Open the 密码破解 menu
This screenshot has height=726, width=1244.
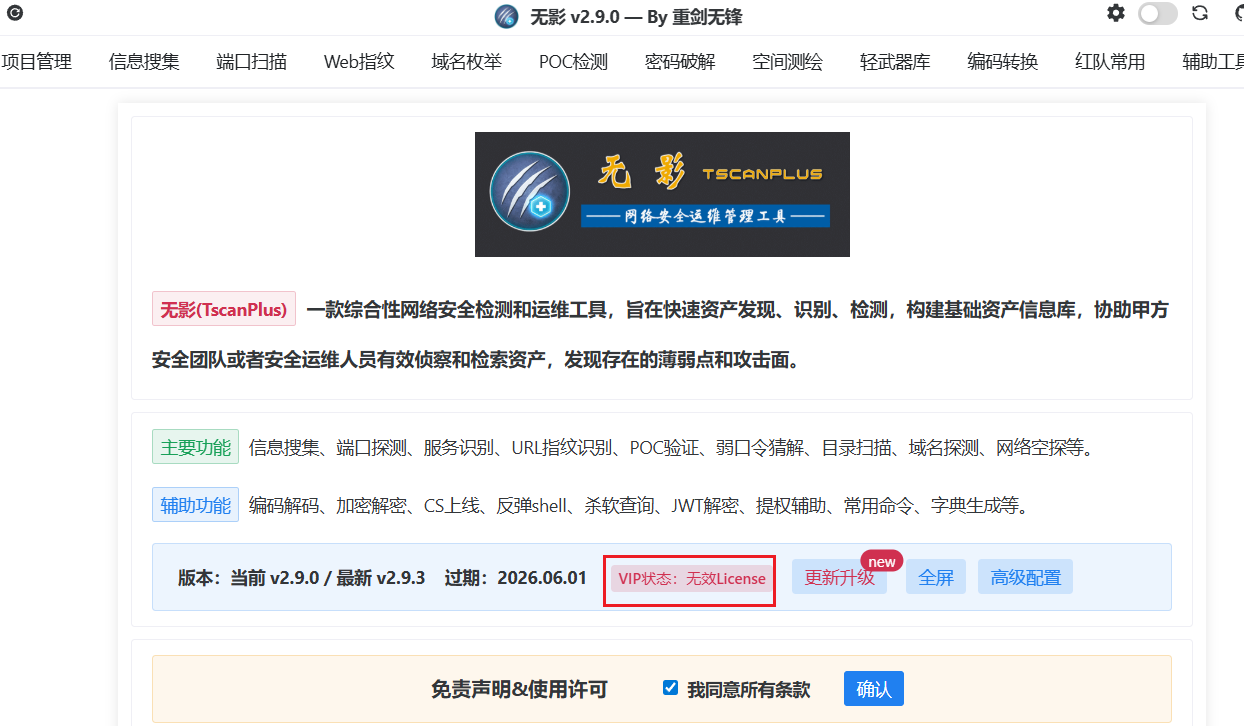680,62
